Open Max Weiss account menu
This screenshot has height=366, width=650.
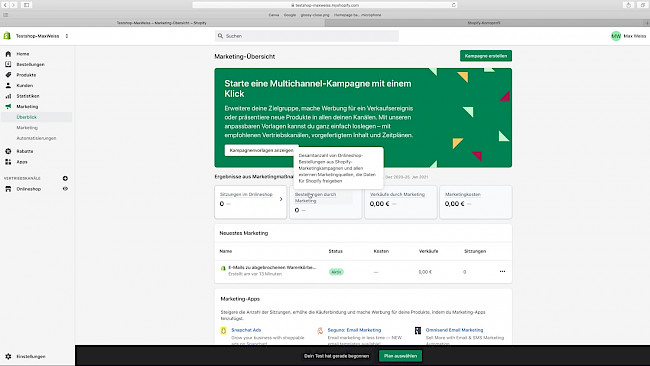coord(635,36)
